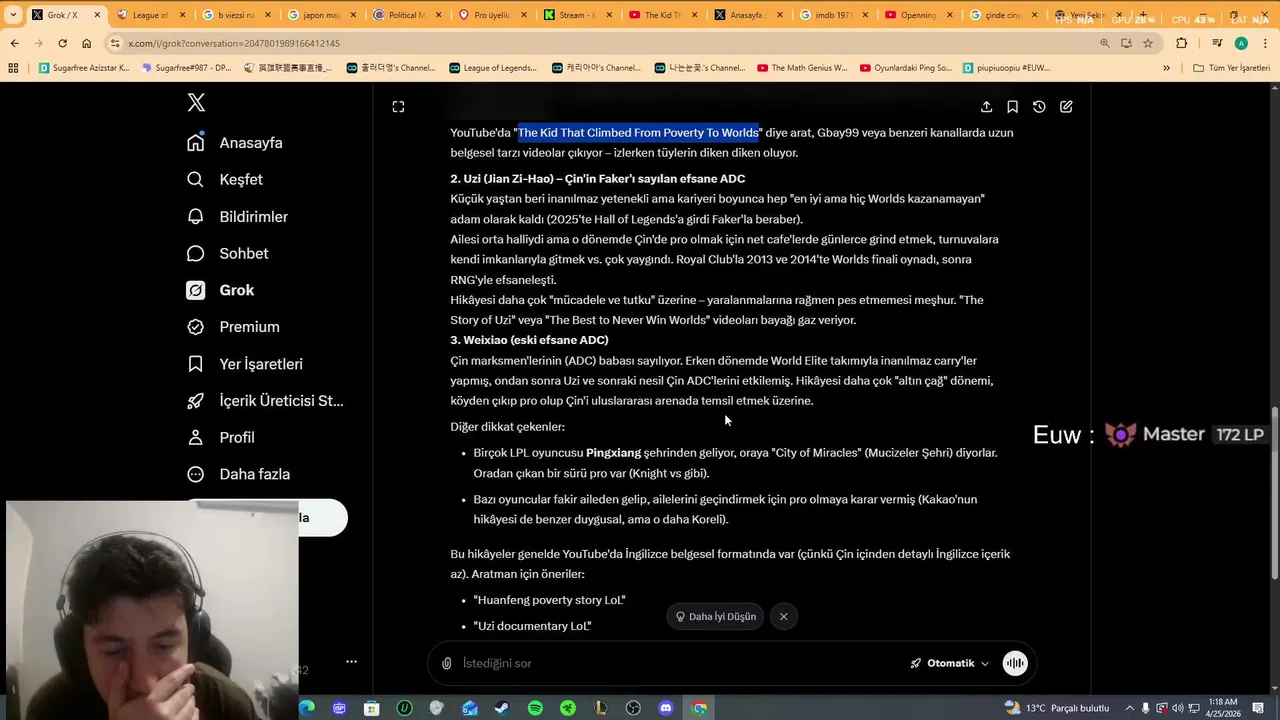
Task: Open the Otomatik mode dropdown
Action: [x=949, y=663]
